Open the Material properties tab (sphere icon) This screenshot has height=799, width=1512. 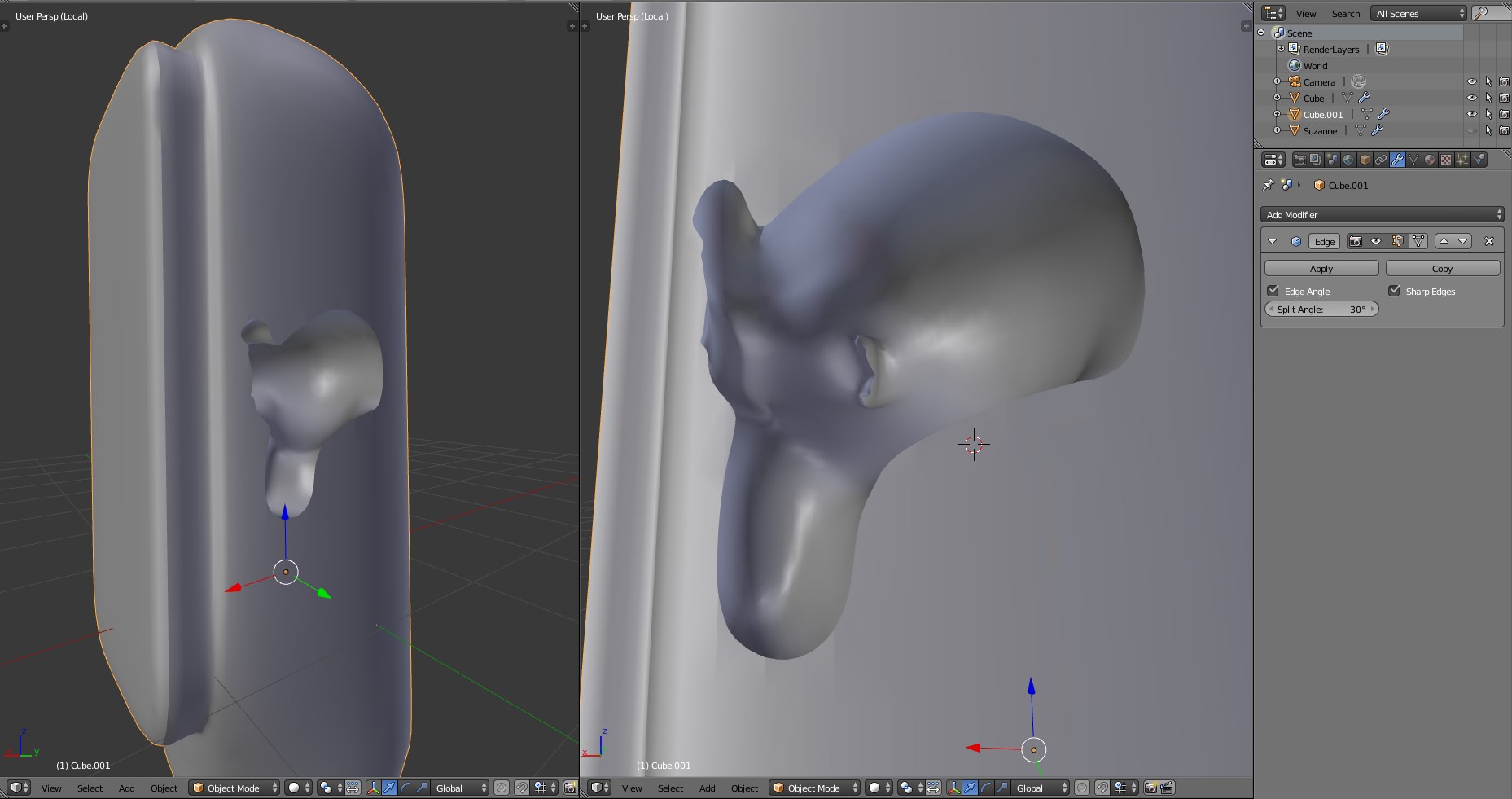[x=1430, y=160]
